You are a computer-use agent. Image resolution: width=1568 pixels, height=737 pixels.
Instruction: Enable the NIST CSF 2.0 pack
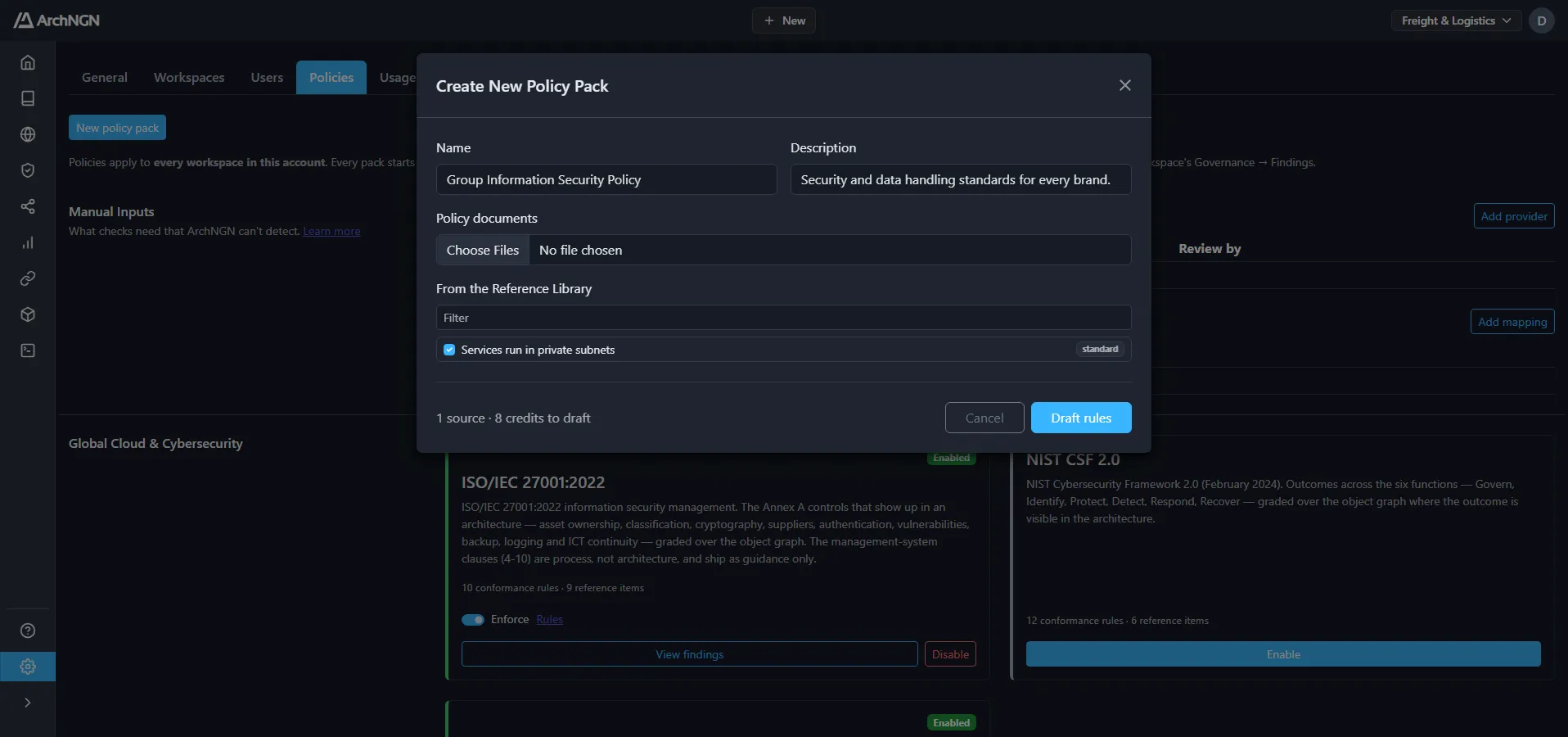pos(1283,654)
